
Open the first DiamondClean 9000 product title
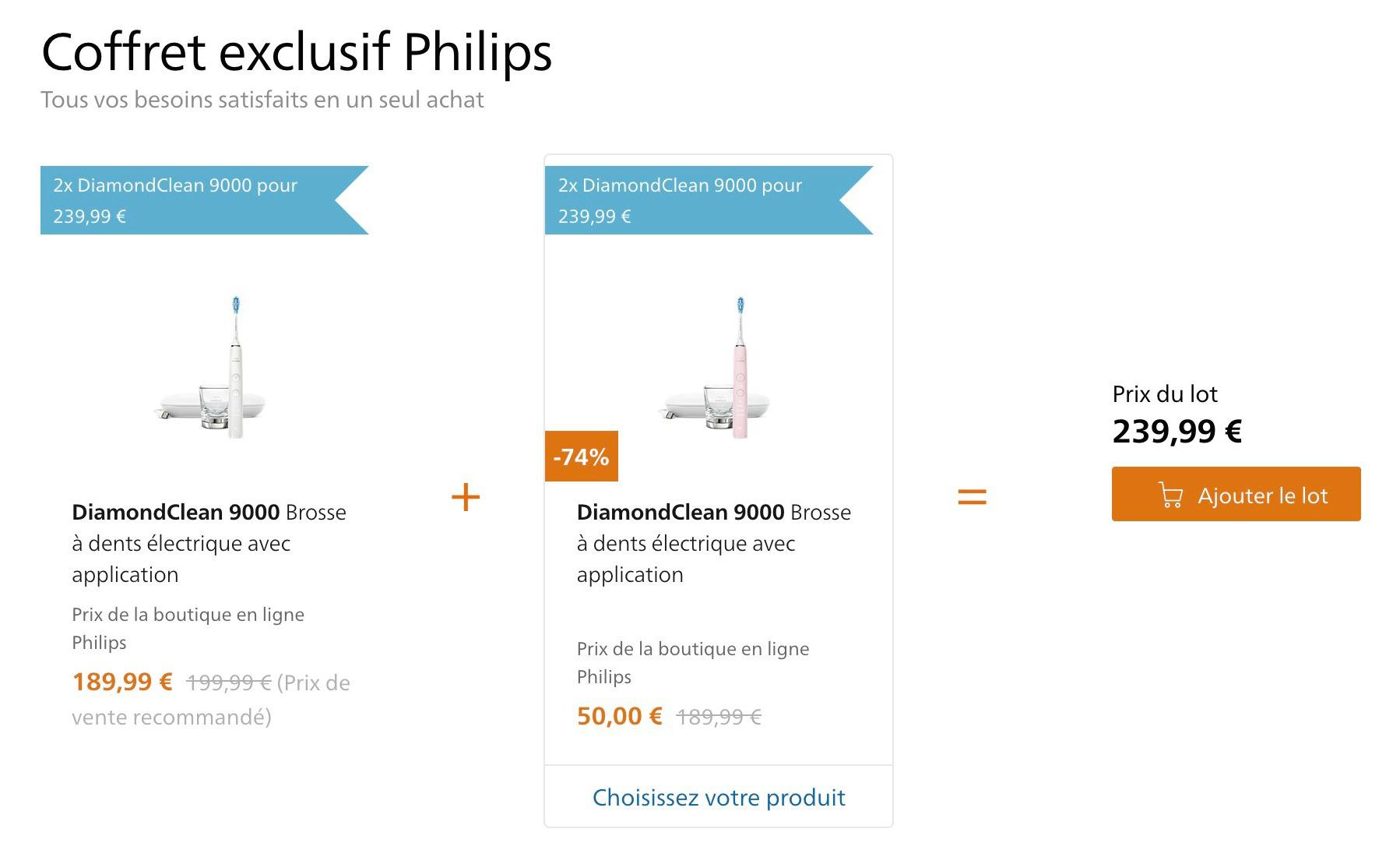click(x=209, y=543)
